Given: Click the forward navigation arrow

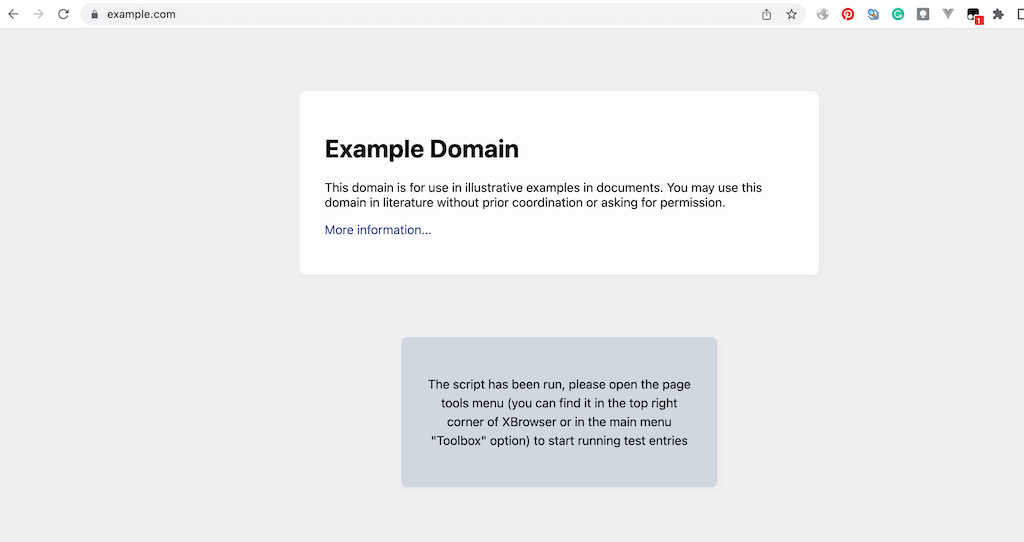Looking at the screenshot, I should tap(38, 14).
